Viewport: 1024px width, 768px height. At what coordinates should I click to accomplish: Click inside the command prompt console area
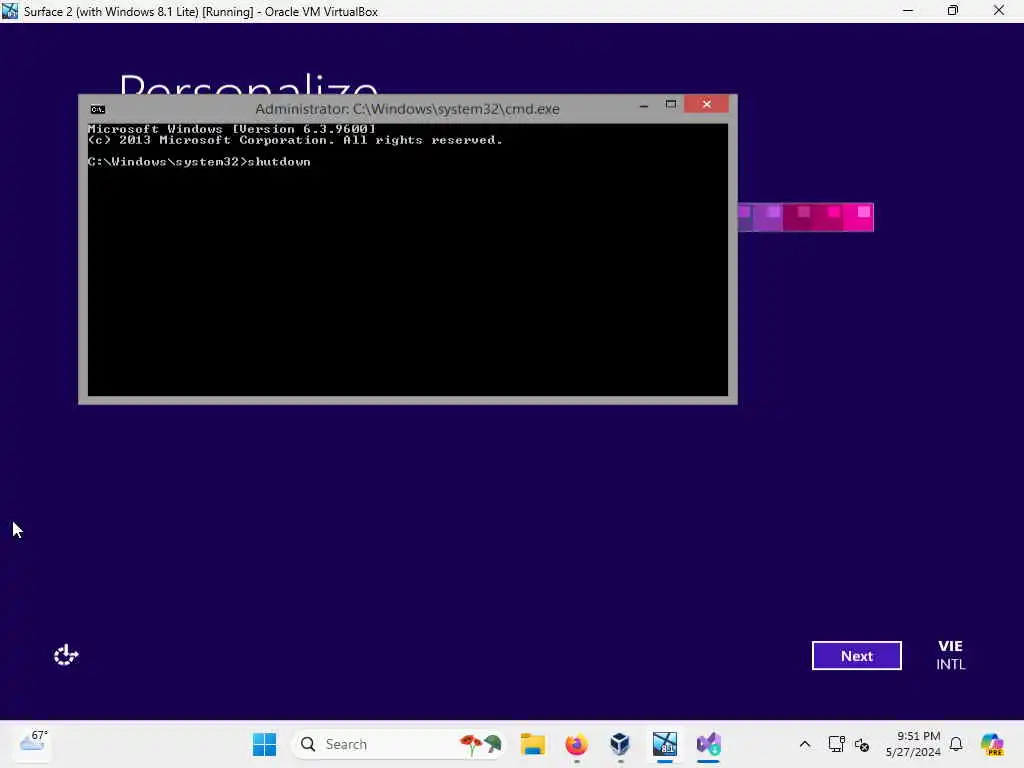(408, 260)
